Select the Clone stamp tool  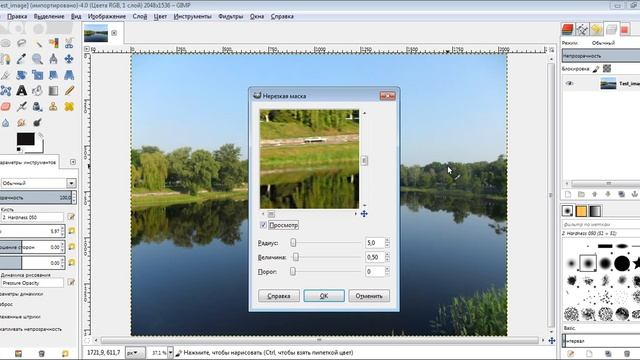tap(53, 107)
